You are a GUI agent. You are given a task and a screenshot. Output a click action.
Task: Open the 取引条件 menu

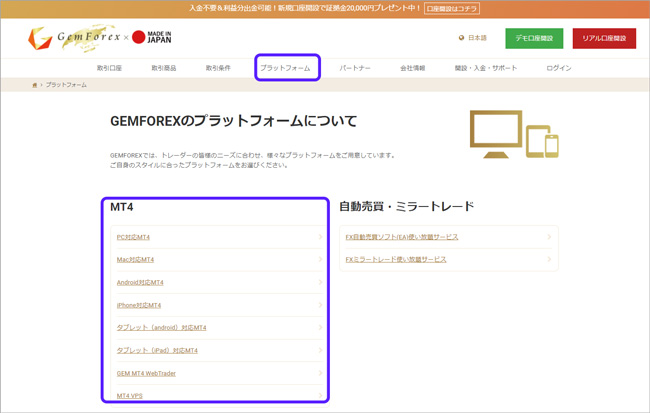[218, 68]
